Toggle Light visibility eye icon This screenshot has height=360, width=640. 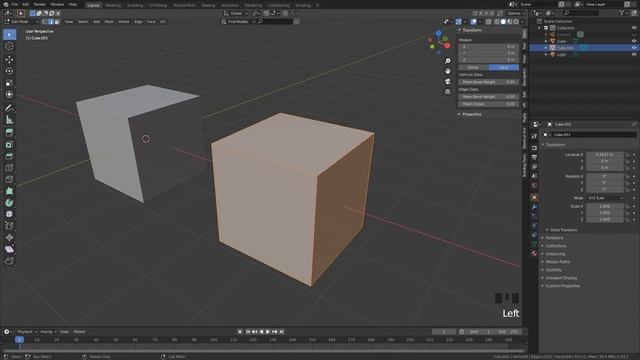[634, 54]
